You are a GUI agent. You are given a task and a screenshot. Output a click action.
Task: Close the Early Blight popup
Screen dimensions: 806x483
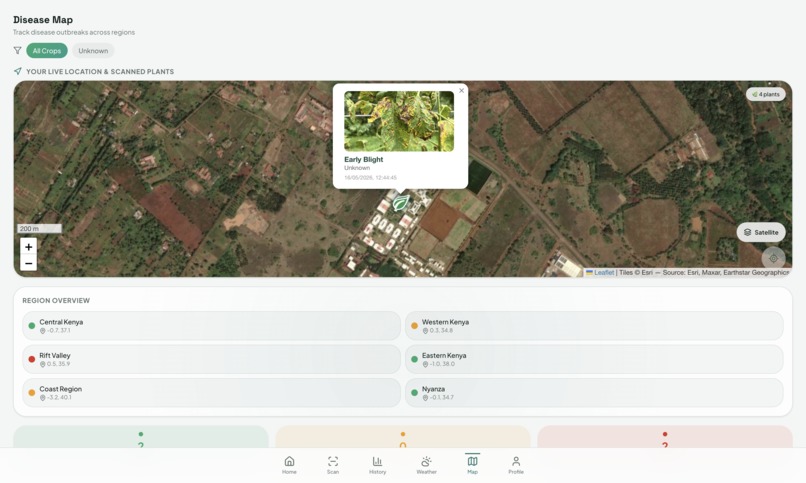coord(461,90)
